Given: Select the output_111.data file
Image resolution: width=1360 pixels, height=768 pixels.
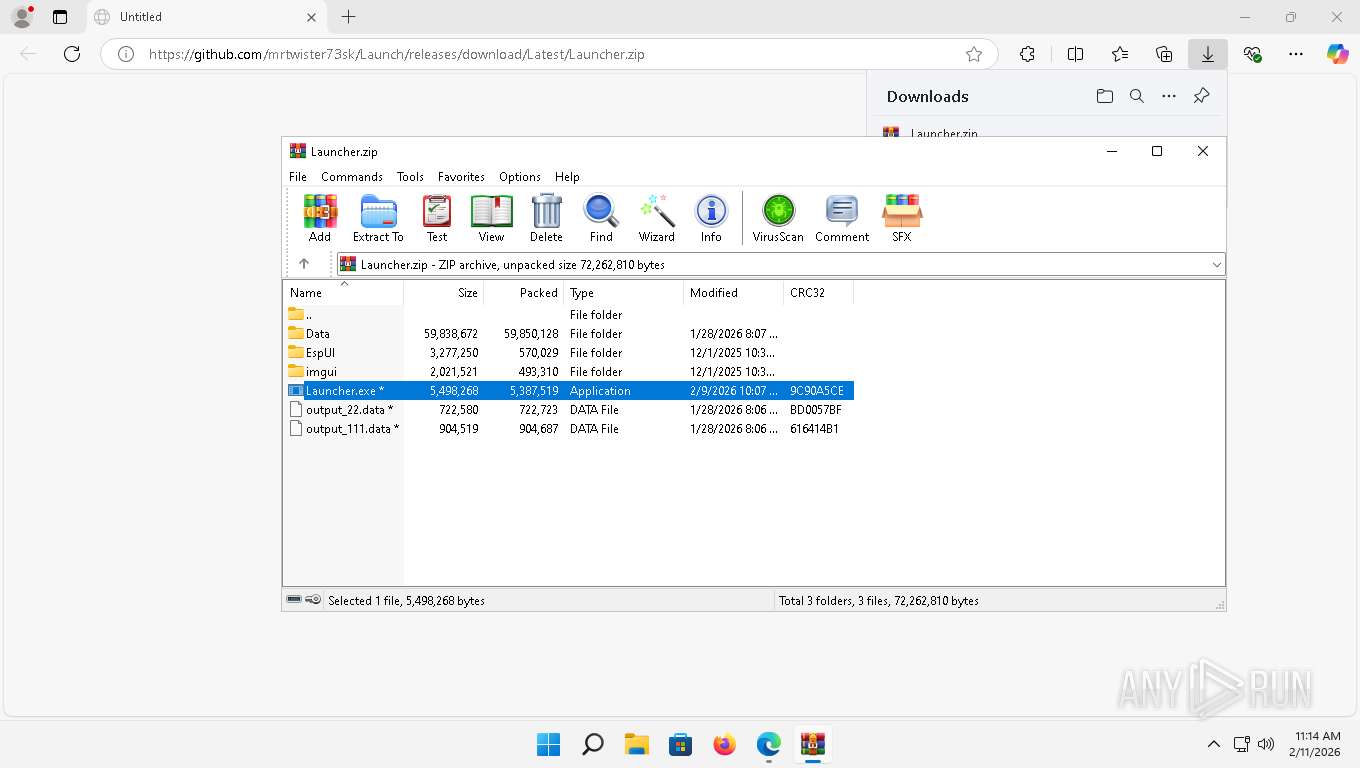Looking at the screenshot, I should point(569,429).
